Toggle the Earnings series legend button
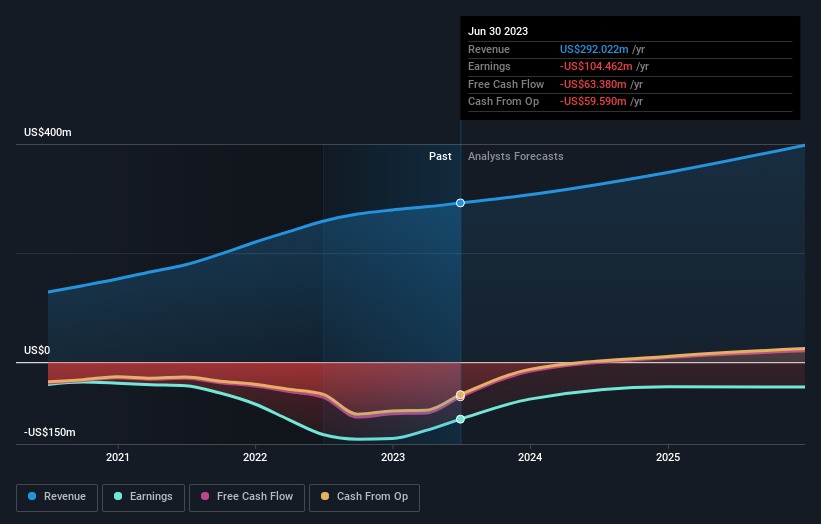Viewport: 821px width, 524px height. pos(143,497)
